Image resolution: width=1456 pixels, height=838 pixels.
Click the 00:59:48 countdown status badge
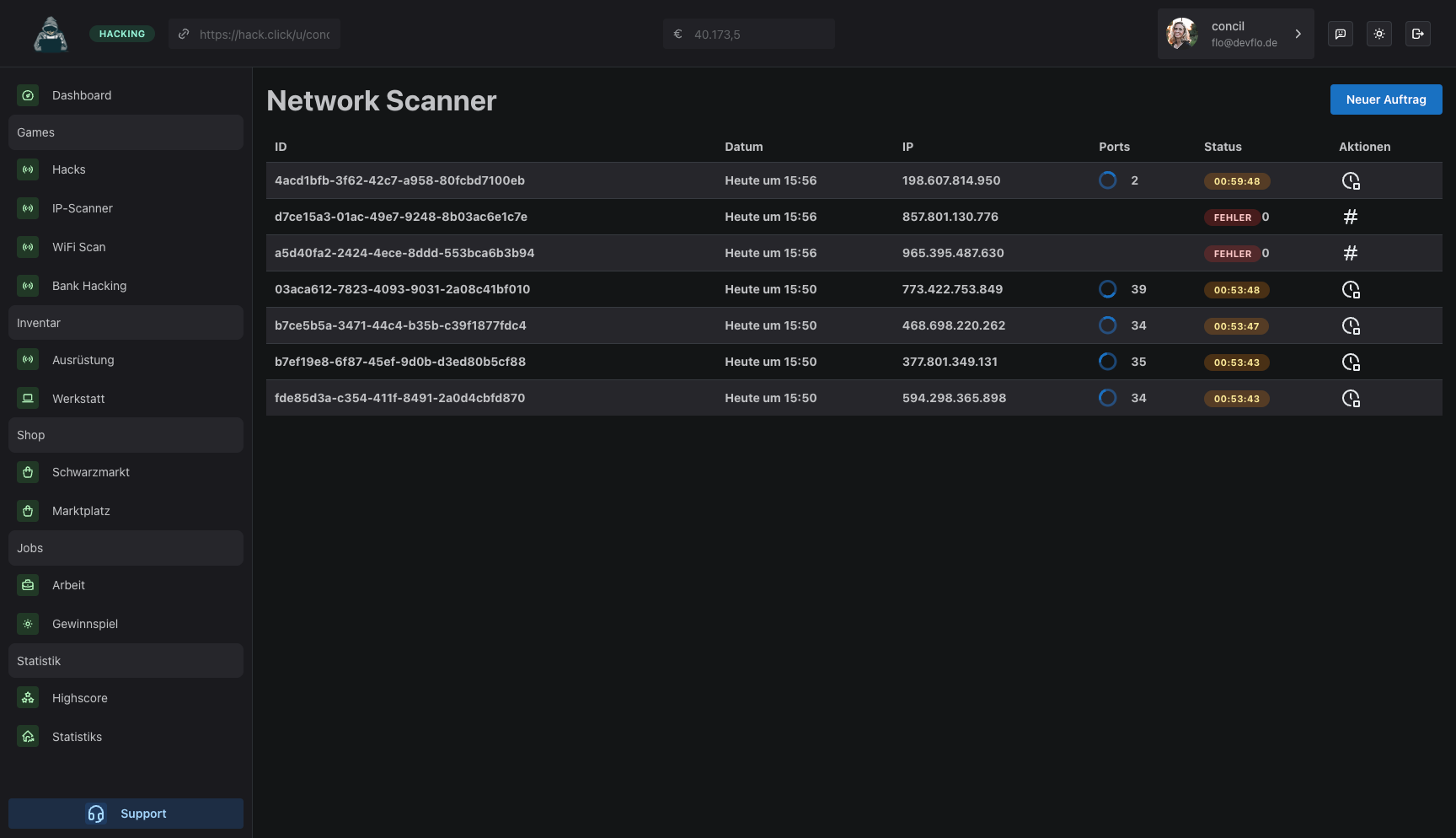pos(1237,181)
